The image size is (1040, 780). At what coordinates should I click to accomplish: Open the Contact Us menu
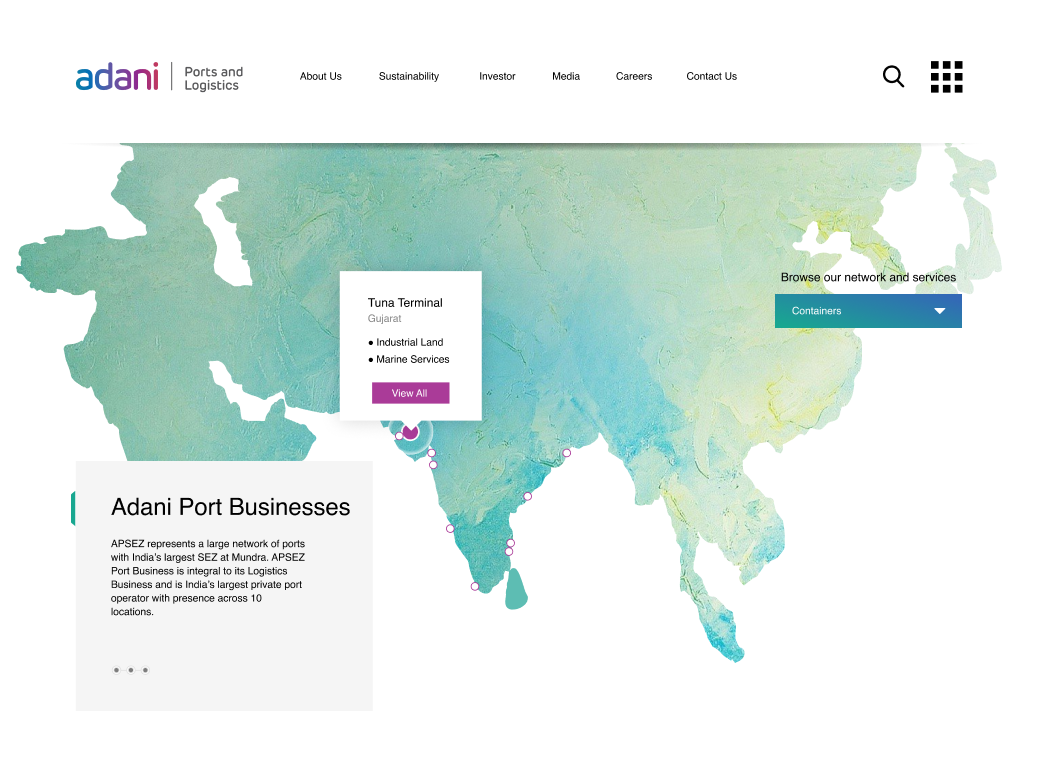[711, 76]
